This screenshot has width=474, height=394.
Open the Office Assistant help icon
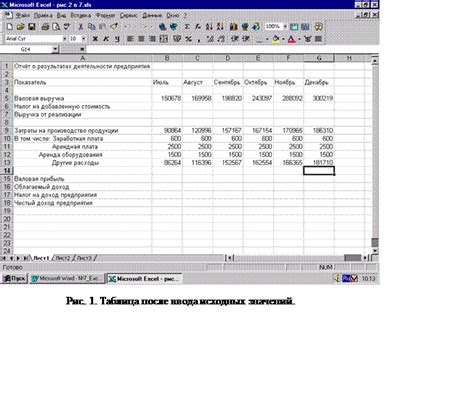[x=318, y=27]
